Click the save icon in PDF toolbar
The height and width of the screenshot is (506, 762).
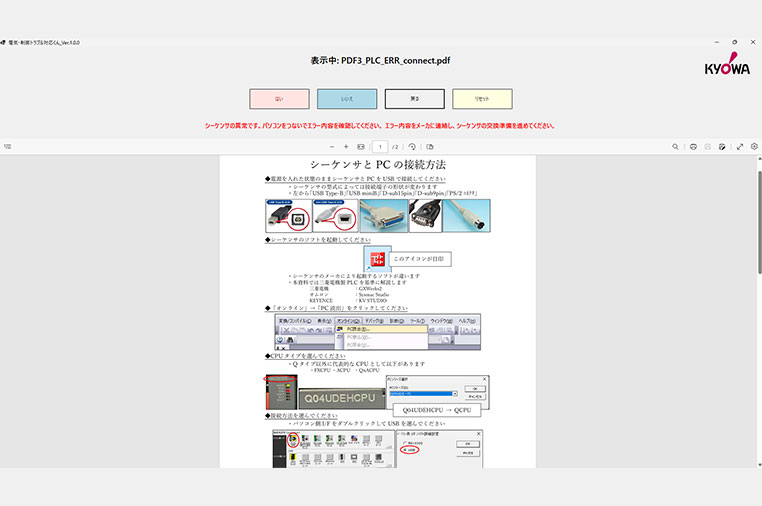[x=707, y=146]
